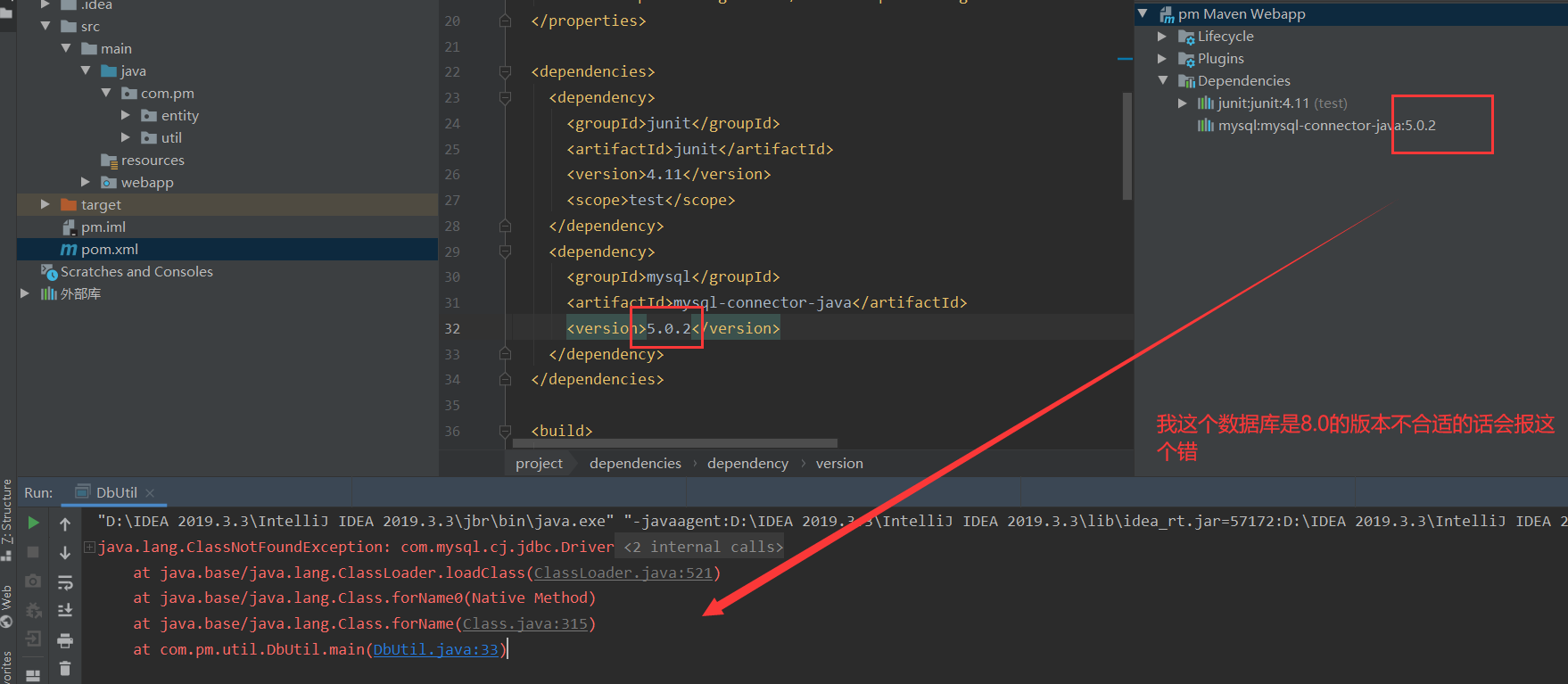Image resolution: width=1568 pixels, height=684 pixels.
Task: Click the stop process square icon
Action: click(x=33, y=552)
